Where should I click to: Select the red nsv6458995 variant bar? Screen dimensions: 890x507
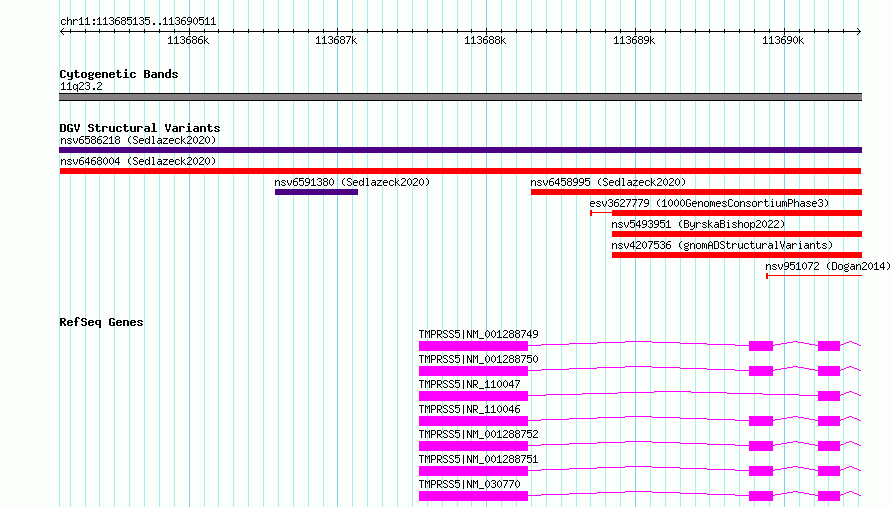(x=696, y=192)
